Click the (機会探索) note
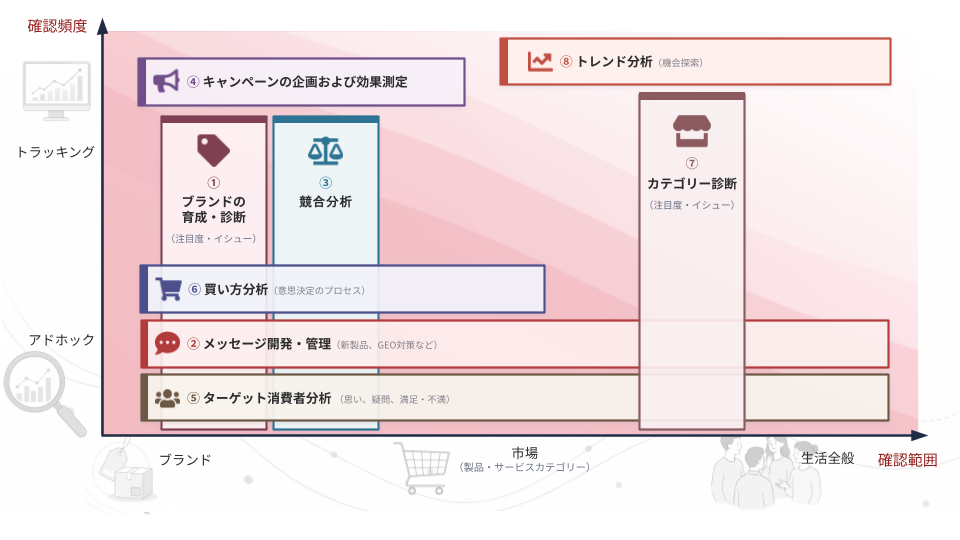Screen dimensions: 960x540 (x=681, y=62)
